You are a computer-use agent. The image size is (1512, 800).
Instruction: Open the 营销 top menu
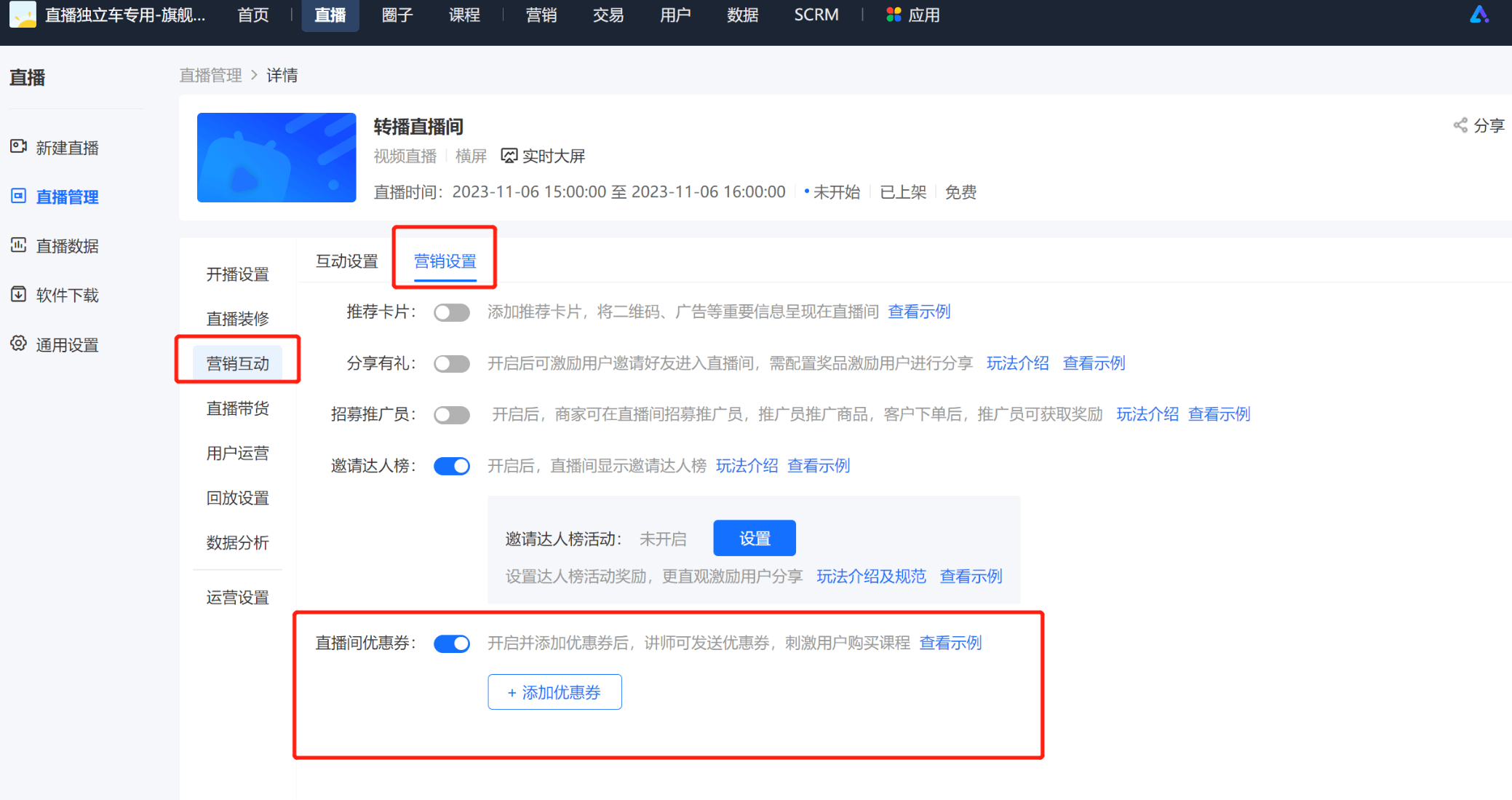pos(541,15)
